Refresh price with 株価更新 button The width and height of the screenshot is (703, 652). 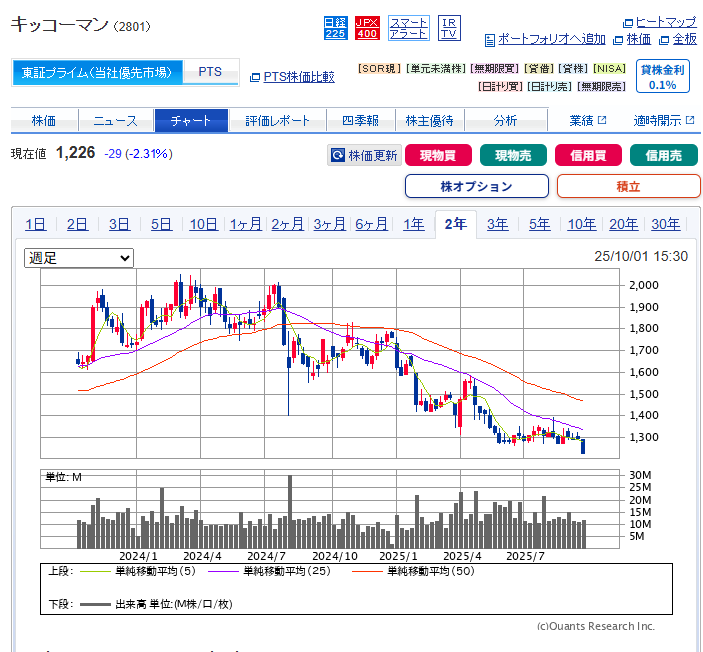point(365,155)
